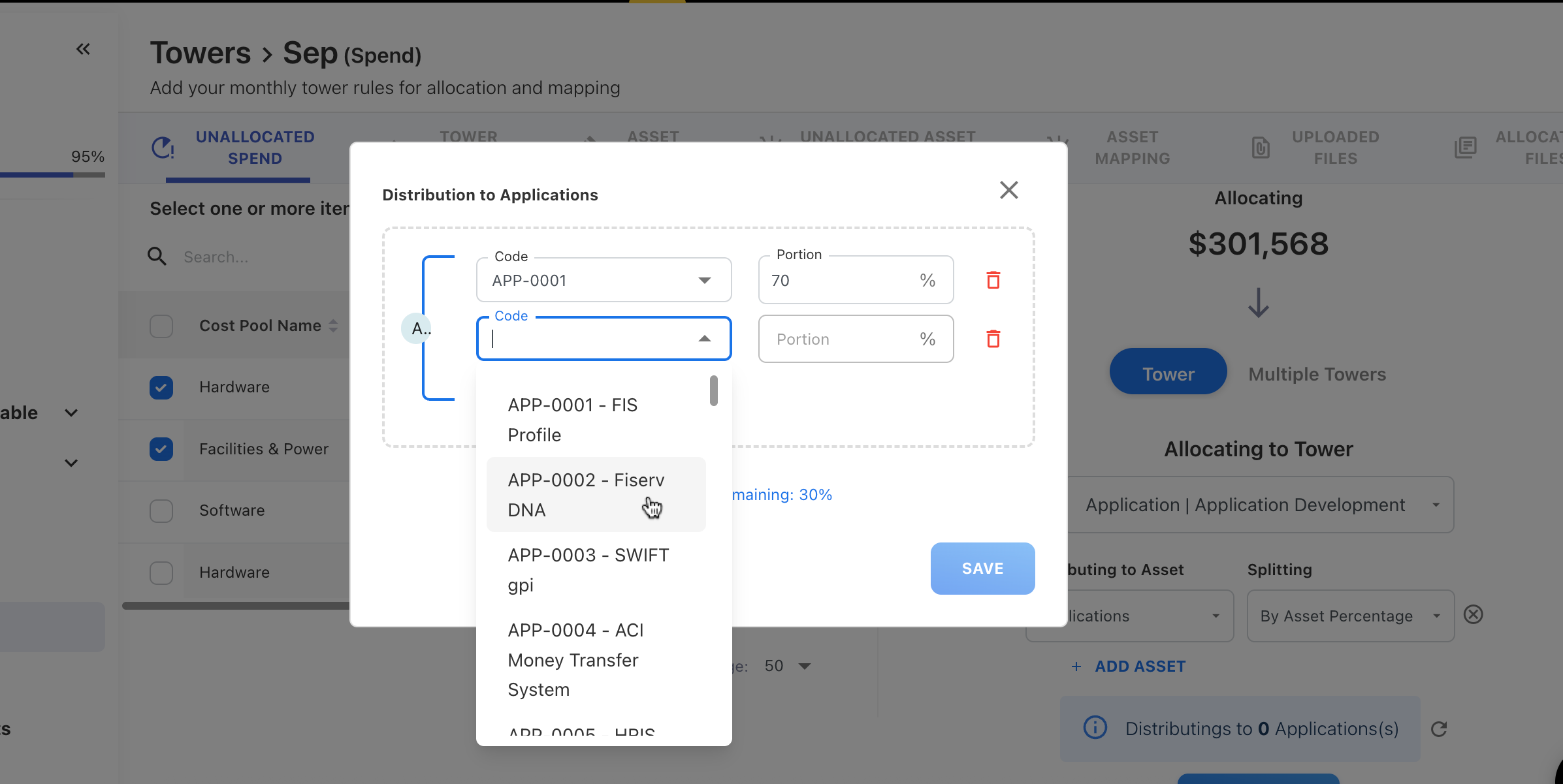Click the info icon in Distributings banner
The width and height of the screenshot is (1563, 784).
[x=1095, y=728]
